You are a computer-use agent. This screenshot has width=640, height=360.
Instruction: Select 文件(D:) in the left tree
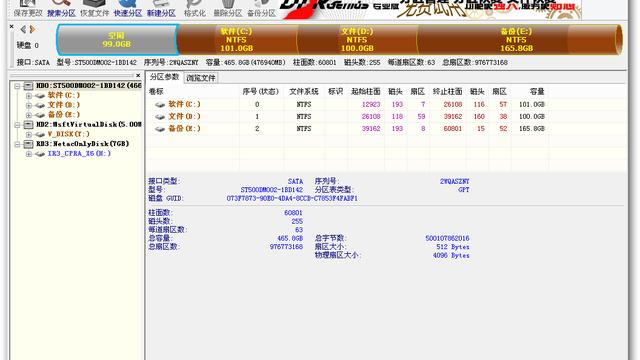click(64, 105)
